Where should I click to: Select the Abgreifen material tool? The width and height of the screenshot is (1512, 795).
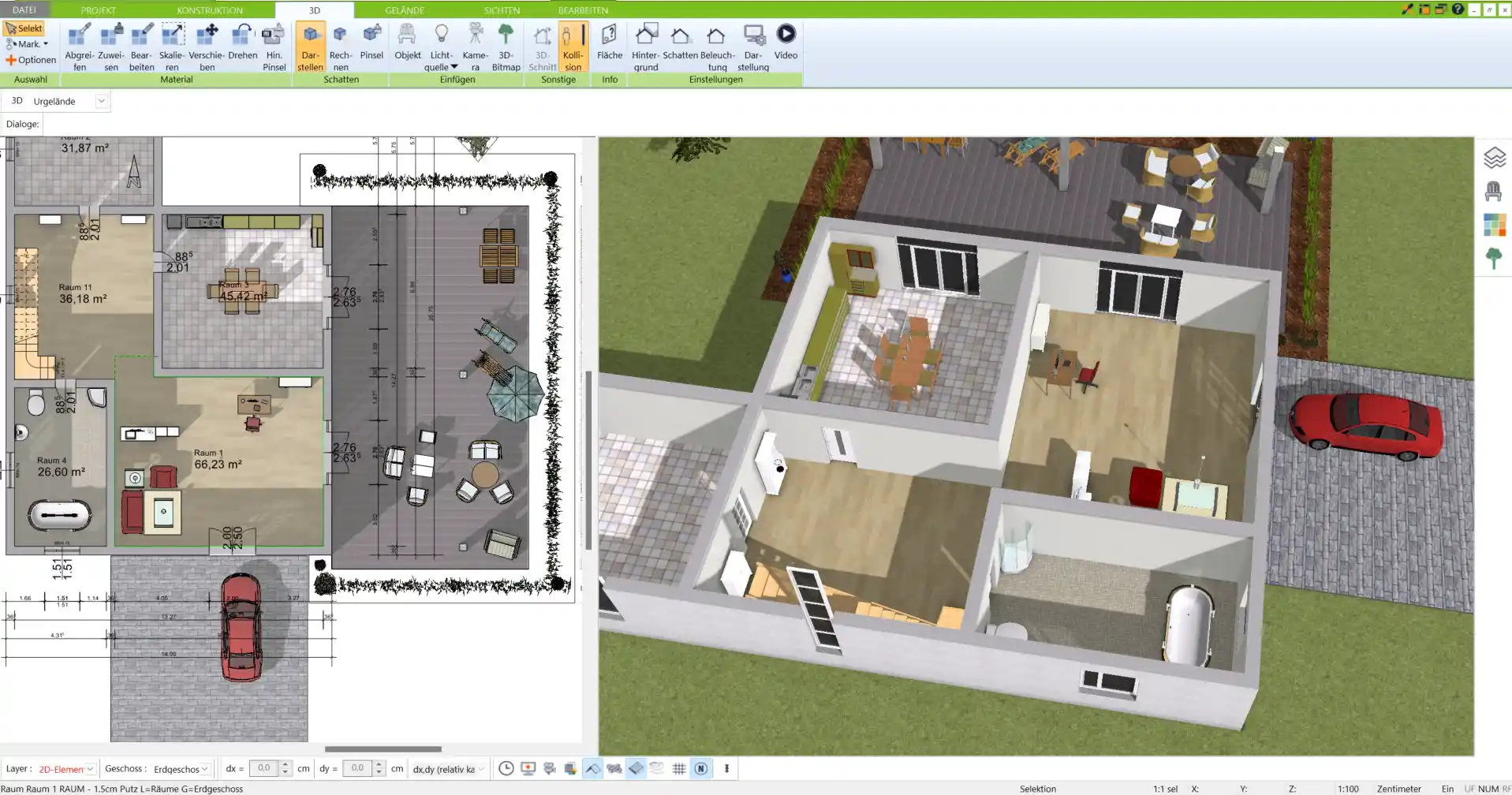tap(79, 47)
